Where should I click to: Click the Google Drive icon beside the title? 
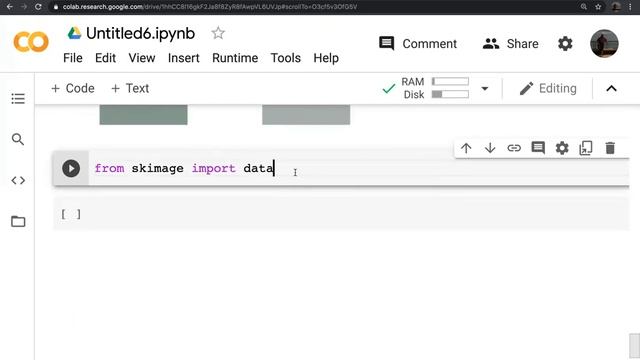pos(74,33)
